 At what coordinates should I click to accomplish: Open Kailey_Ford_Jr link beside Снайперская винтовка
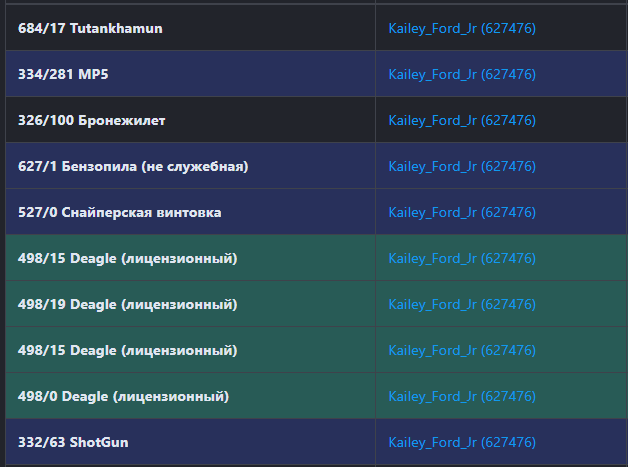coord(462,213)
